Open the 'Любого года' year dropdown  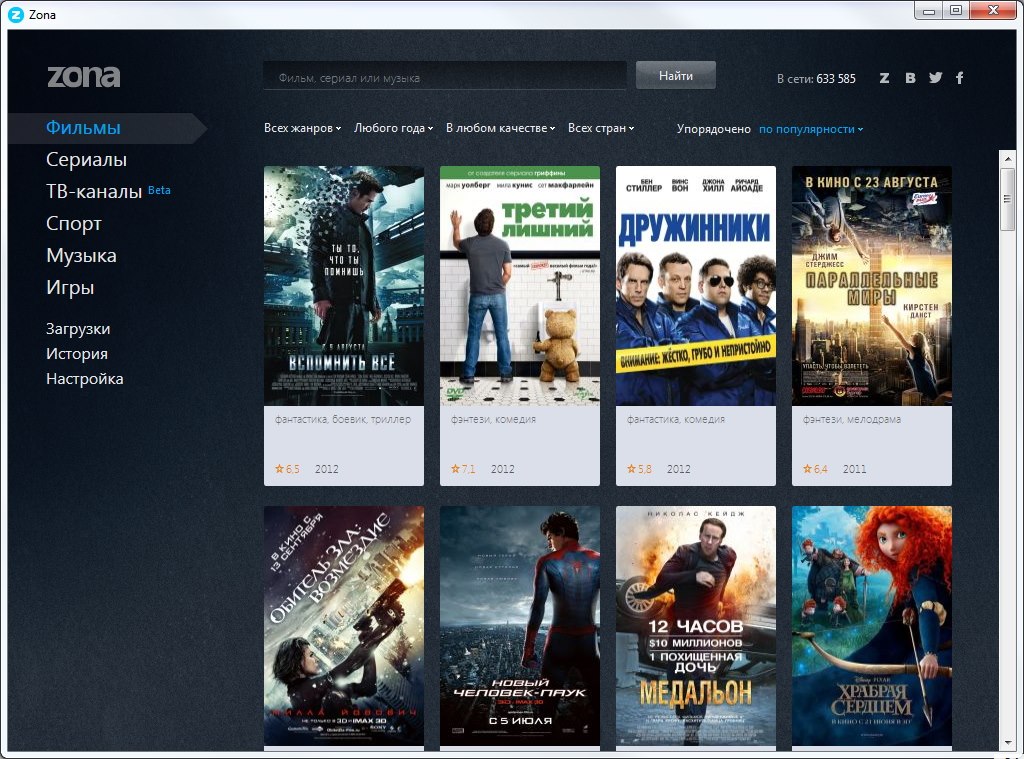393,129
